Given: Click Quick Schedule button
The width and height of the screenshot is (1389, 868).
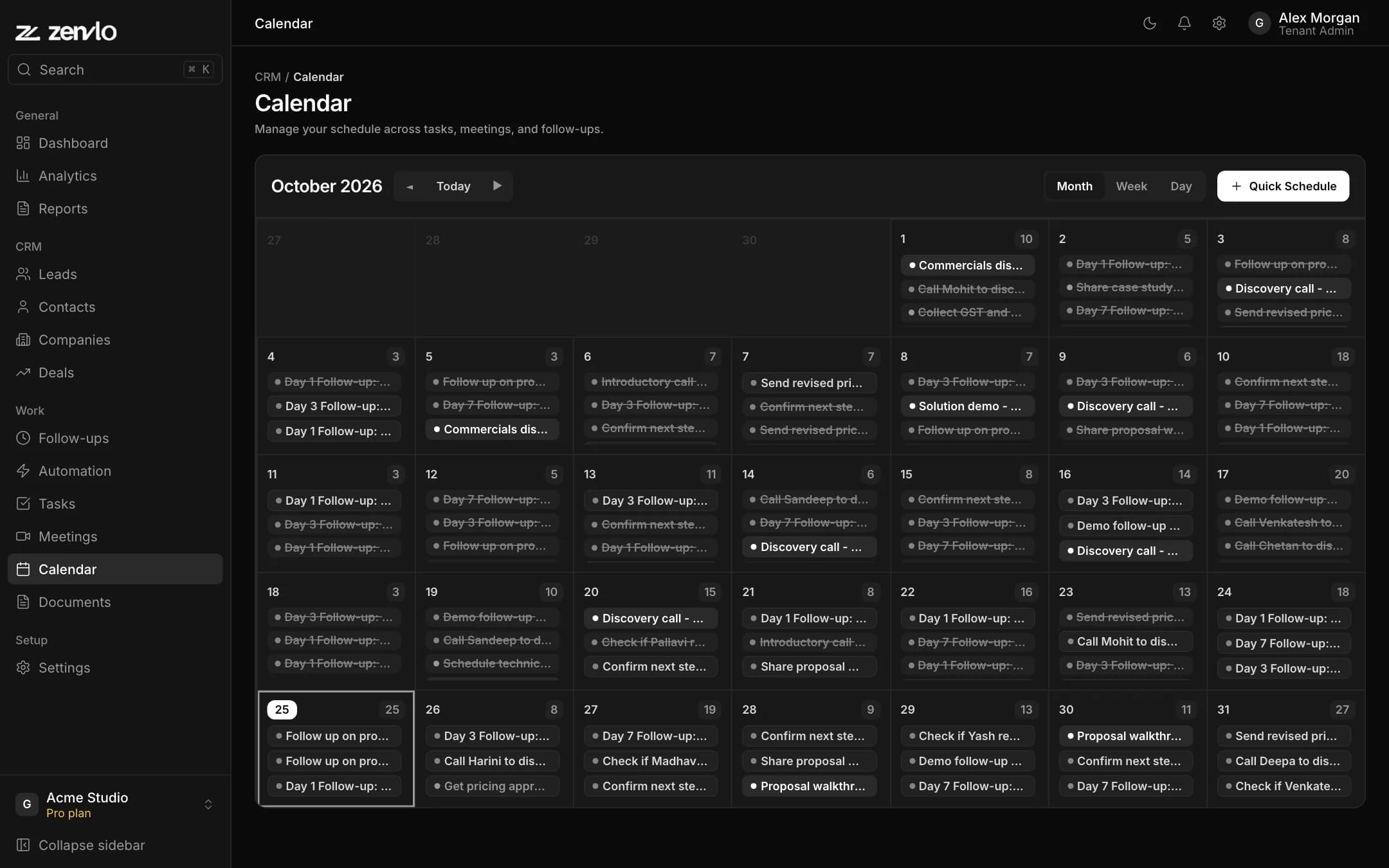Looking at the screenshot, I should [x=1283, y=186].
